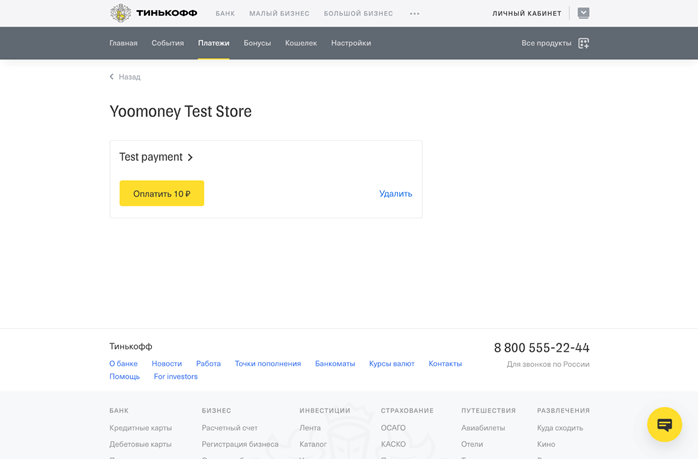Screen dimensions: 698x459
Task: Expand the account dropdown arrow
Action: point(583,13)
